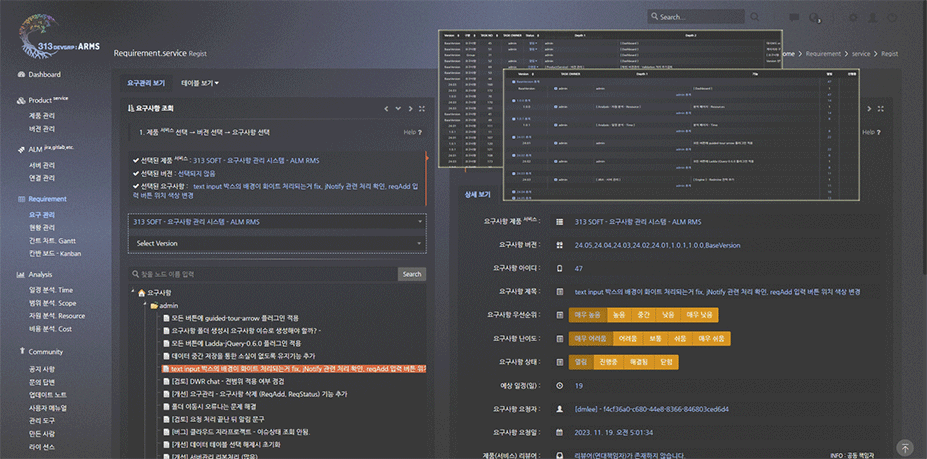Expand the '테이블 보기' dropdown tab
The height and width of the screenshot is (459, 927).
tap(199, 83)
